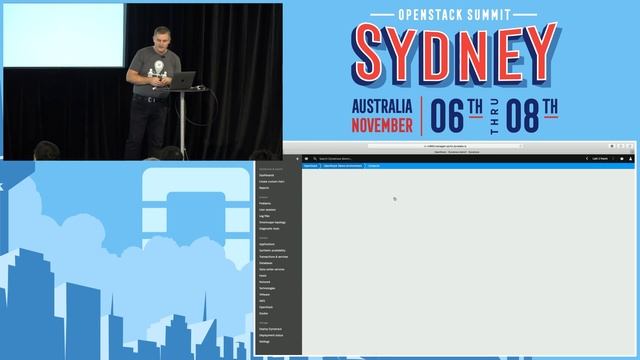
Task: Open Deployment status in sidebar
Action: tap(271, 335)
